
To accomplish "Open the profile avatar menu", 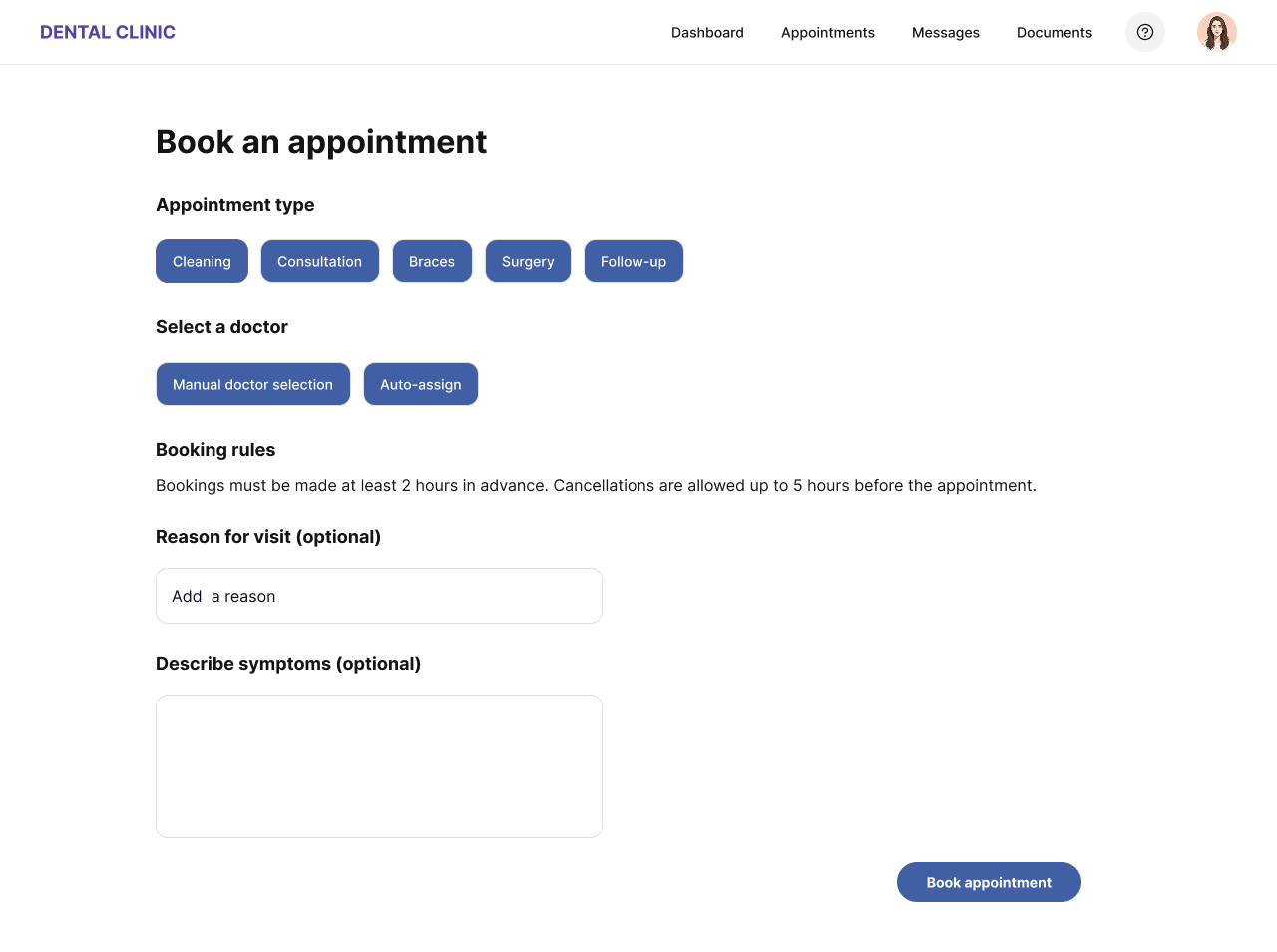I will point(1216,32).
